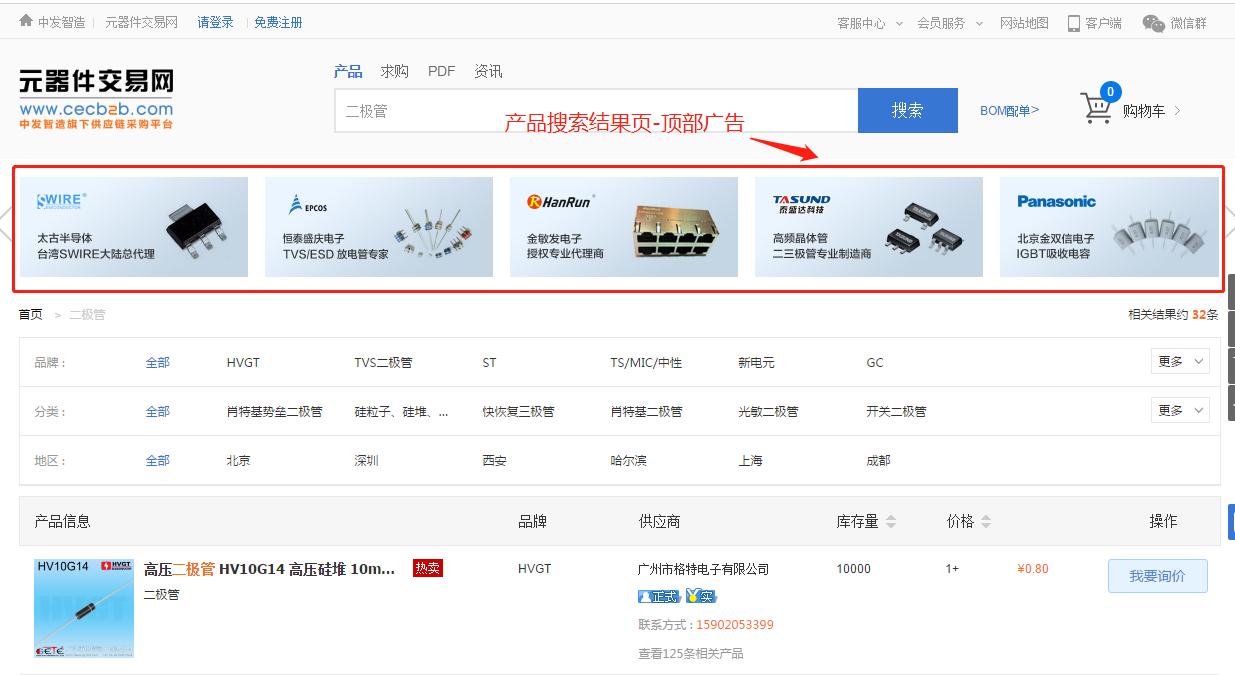The height and width of the screenshot is (675, 1235).
Task: Click the 正式 member badge icon
Action: [x=658, y=596]
